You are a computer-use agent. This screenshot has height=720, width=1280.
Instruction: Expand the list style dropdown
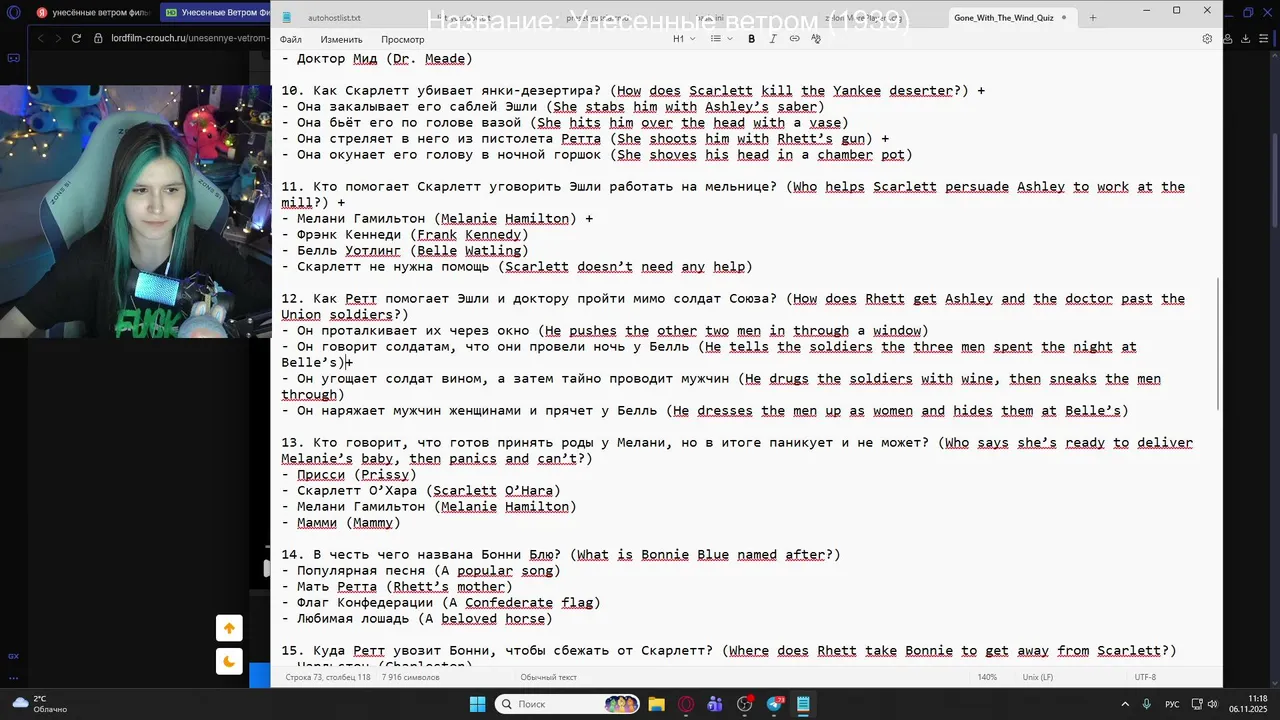[x=721, y=39]
